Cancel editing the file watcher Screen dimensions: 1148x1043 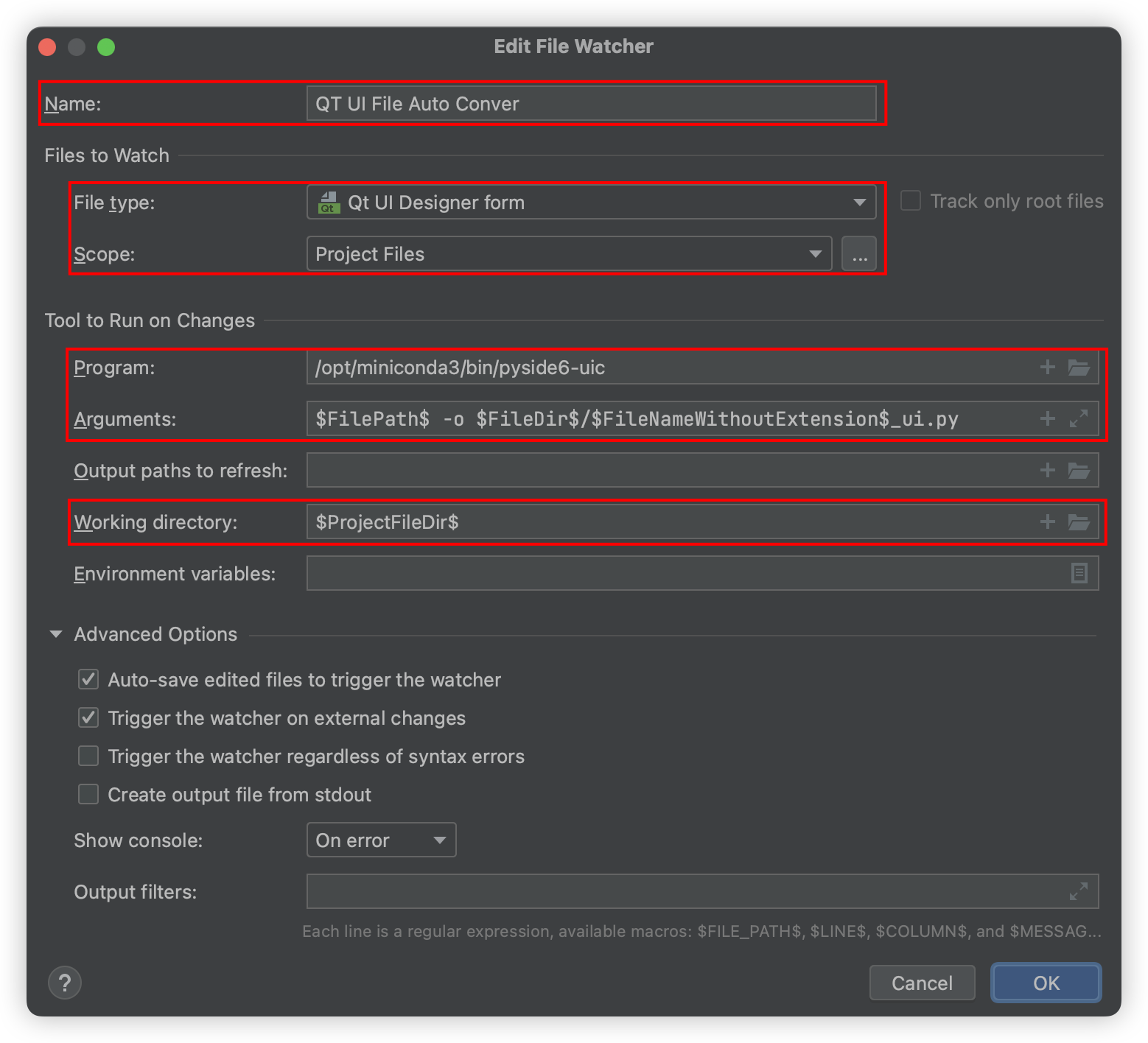point(922,983)
